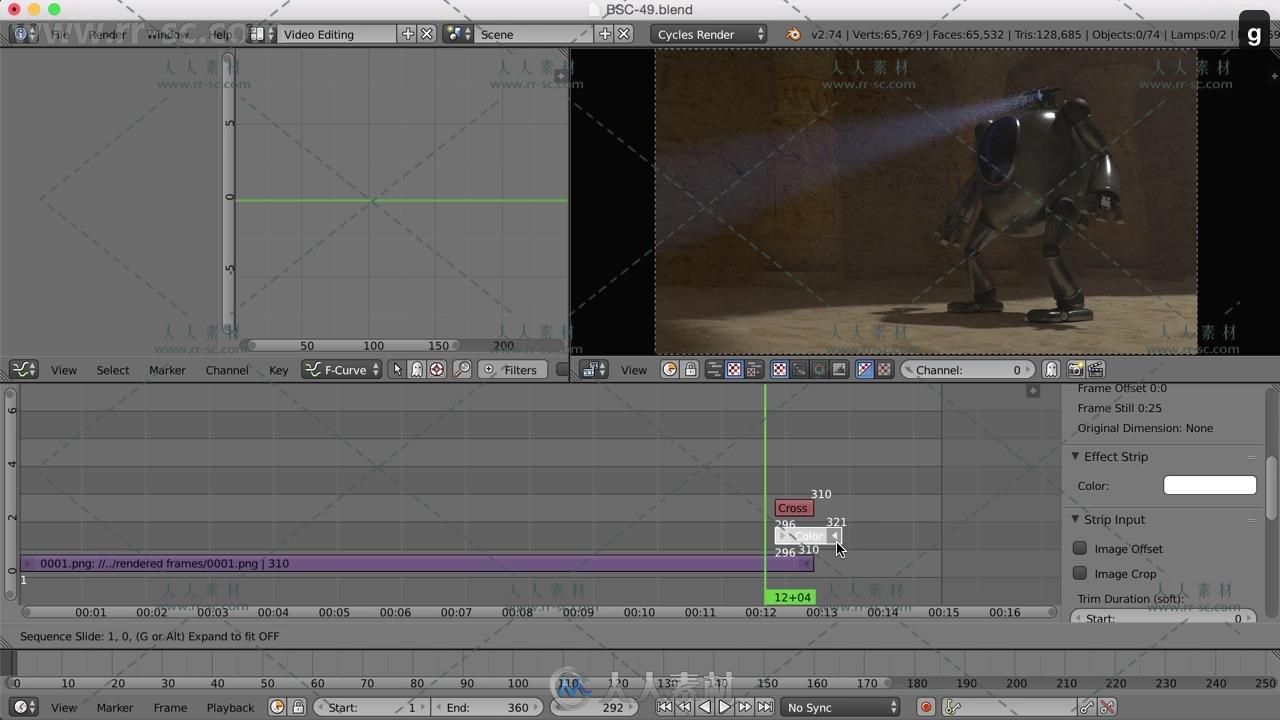Image resolution: width=1280 pixels, height=720 pixels.
Task: Select the sequencer view type icon
Action: pyautogui.click(x=714, y=370)
